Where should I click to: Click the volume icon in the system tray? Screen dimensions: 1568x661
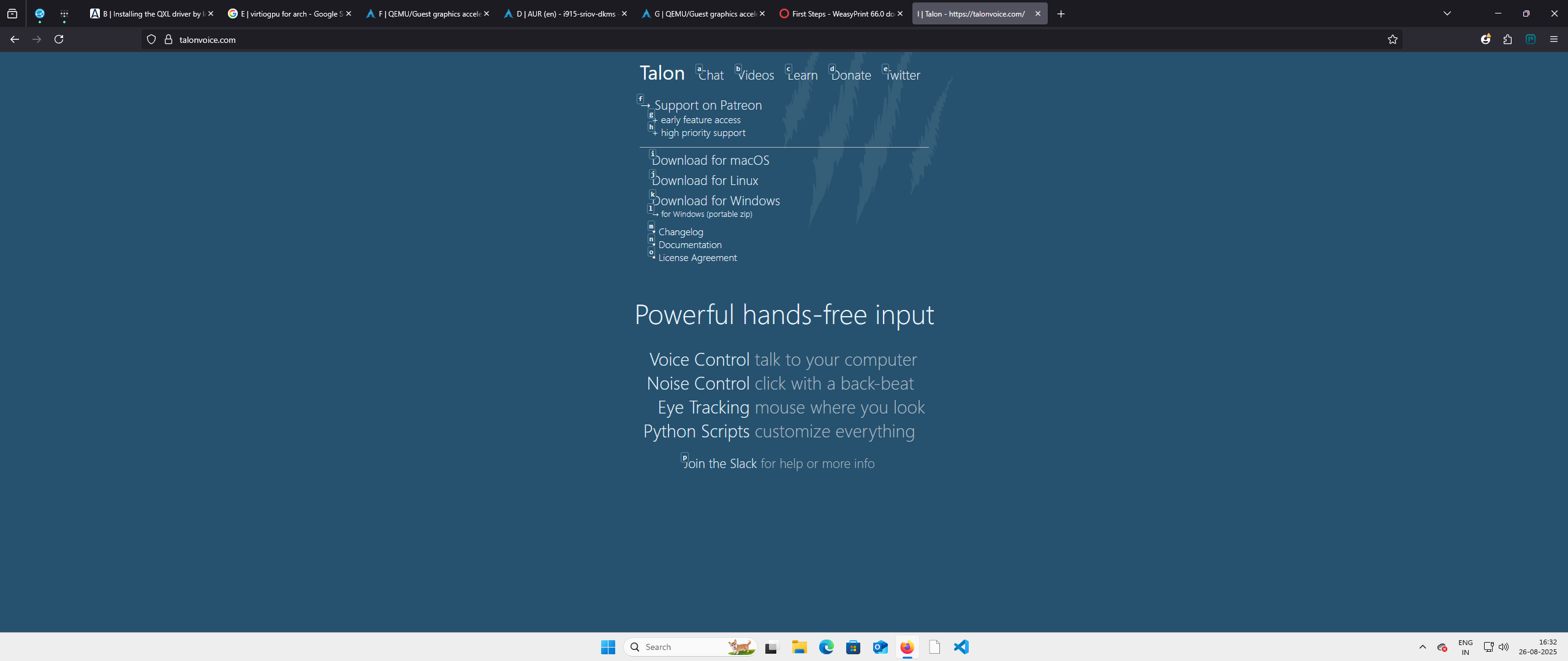1505,647
